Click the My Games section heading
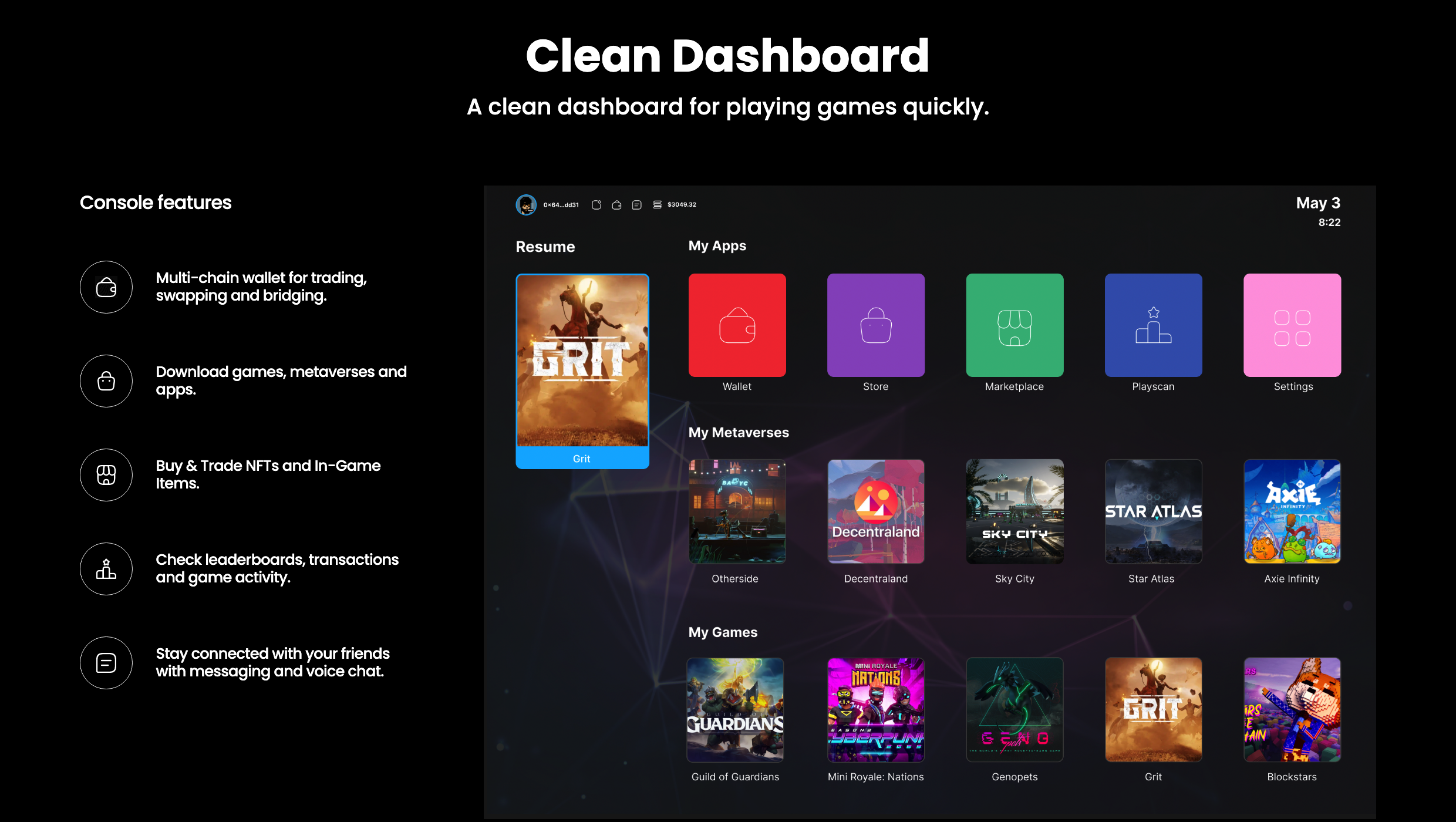Screen dimensions: 1456x822 click(723, 632)
